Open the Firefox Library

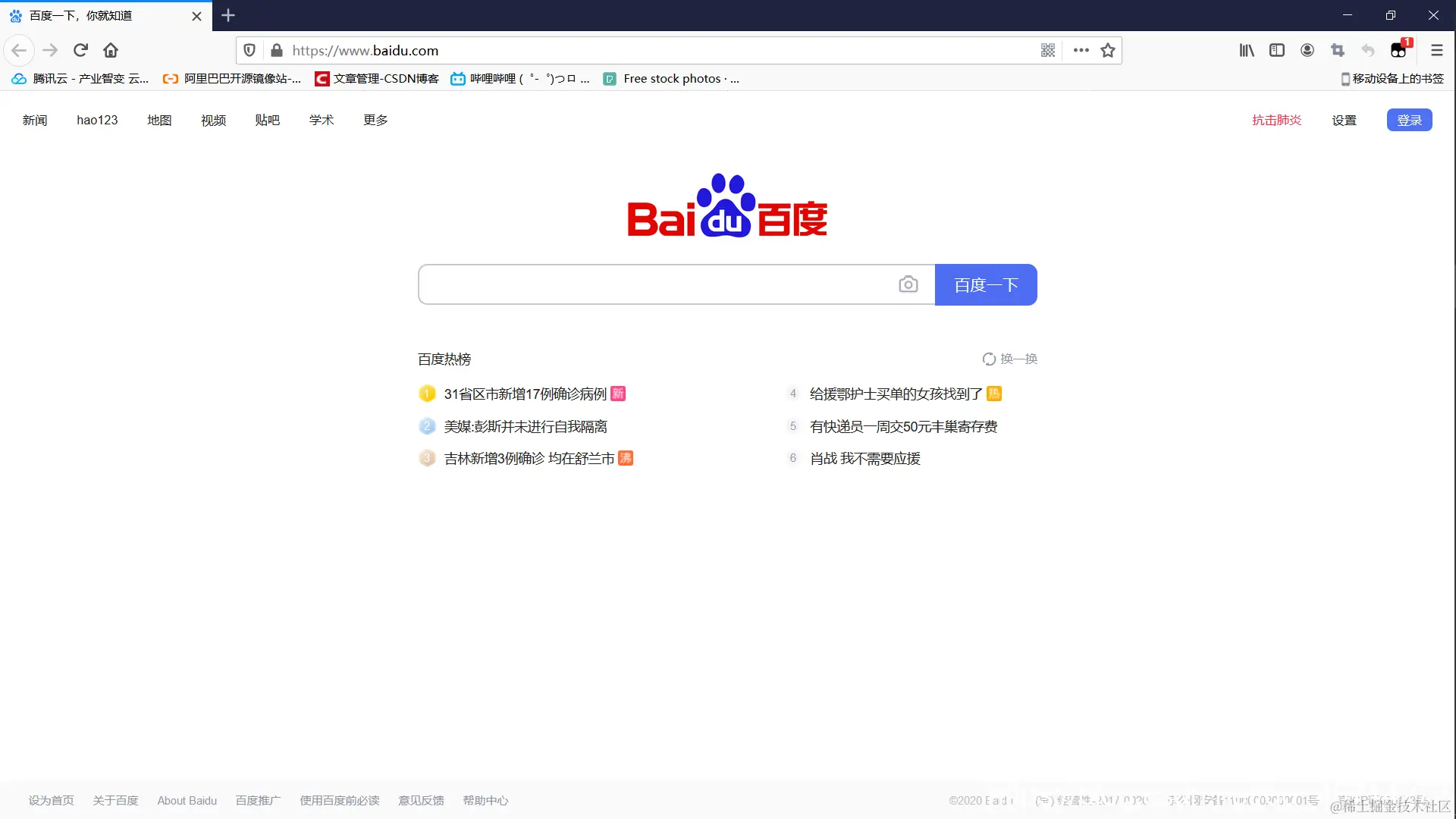click(x=1247, y=50)
